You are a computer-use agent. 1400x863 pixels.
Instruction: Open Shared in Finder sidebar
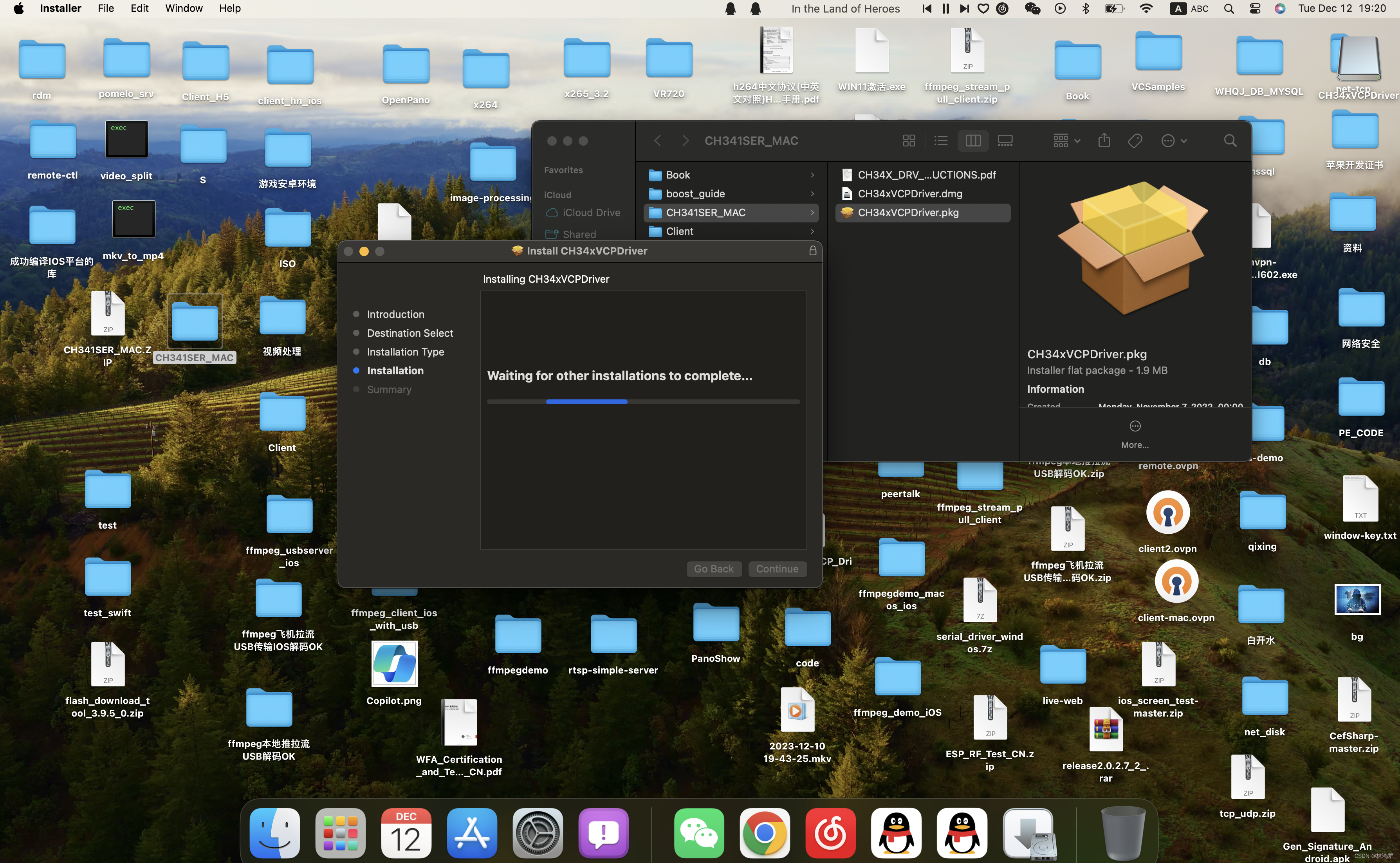(570, 235)
